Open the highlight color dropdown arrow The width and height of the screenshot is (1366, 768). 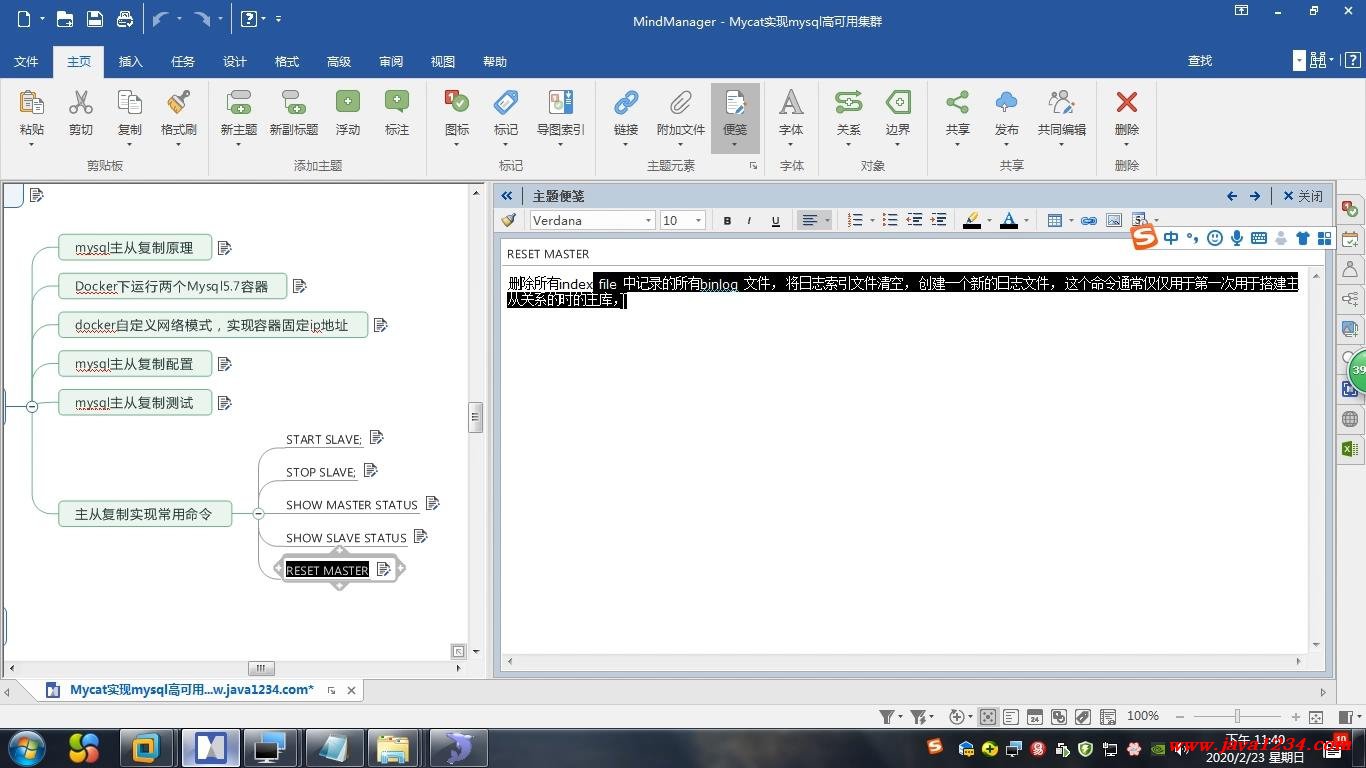tap(989, 221)
